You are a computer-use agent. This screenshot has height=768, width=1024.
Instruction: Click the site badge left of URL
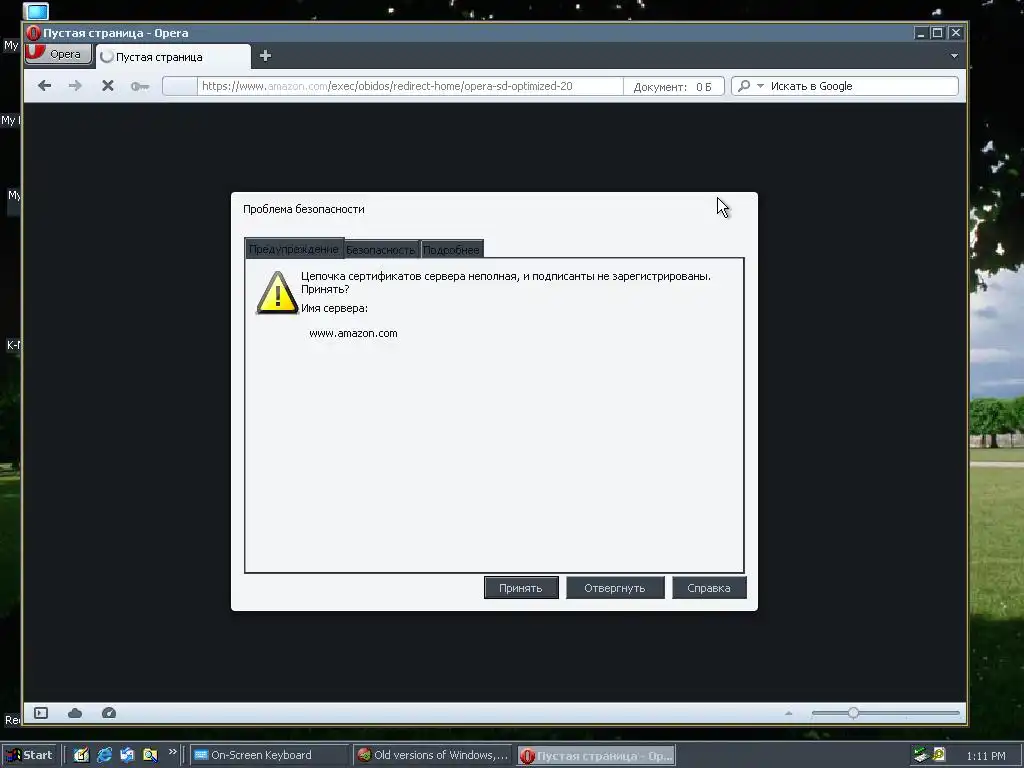[x=180, y=86]
